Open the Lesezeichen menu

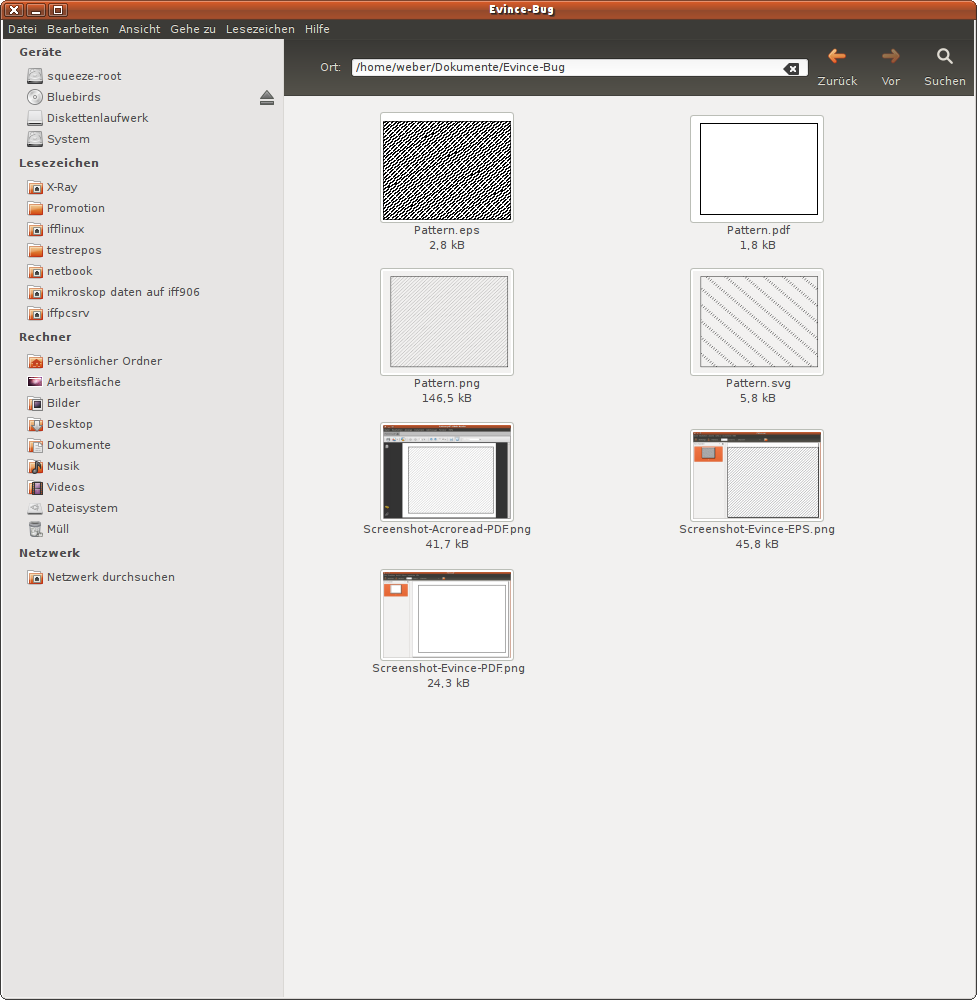pyautogui.click(x=260, y=29)
